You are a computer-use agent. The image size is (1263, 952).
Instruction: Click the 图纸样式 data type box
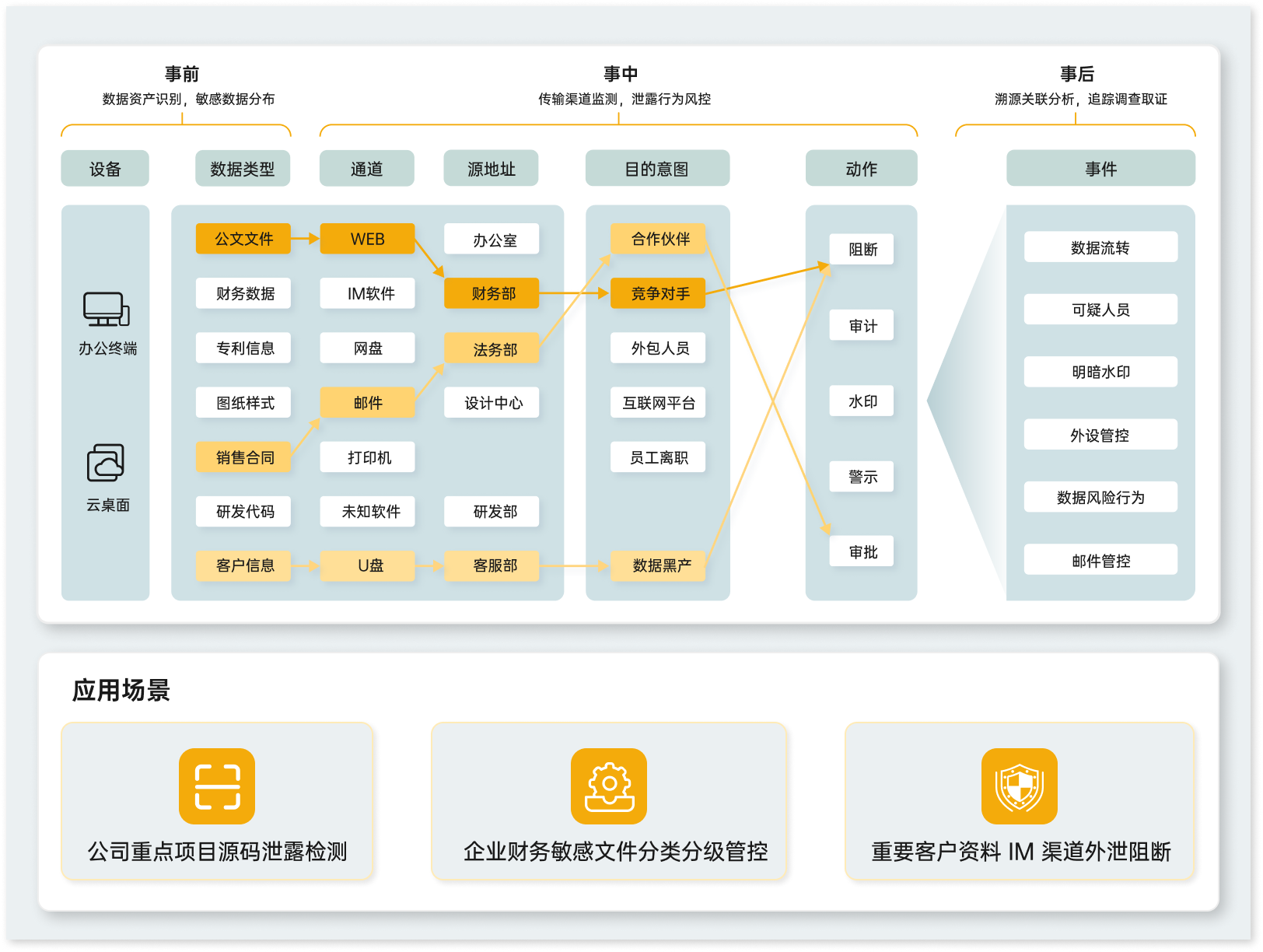click(243, 403)
